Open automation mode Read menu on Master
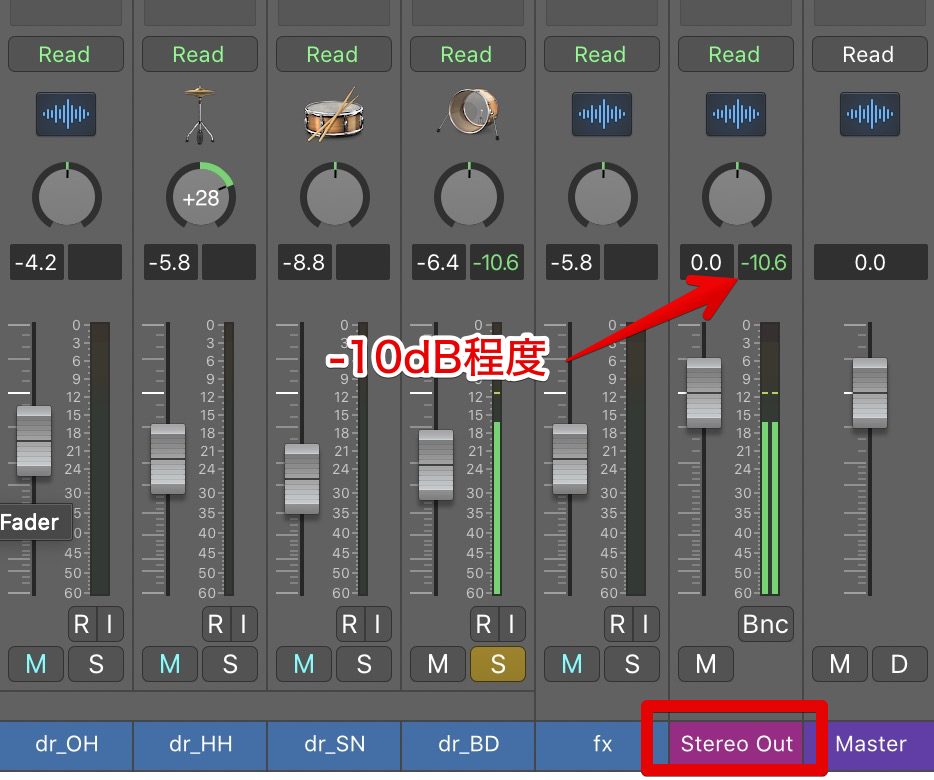 [x=869, y=54]
